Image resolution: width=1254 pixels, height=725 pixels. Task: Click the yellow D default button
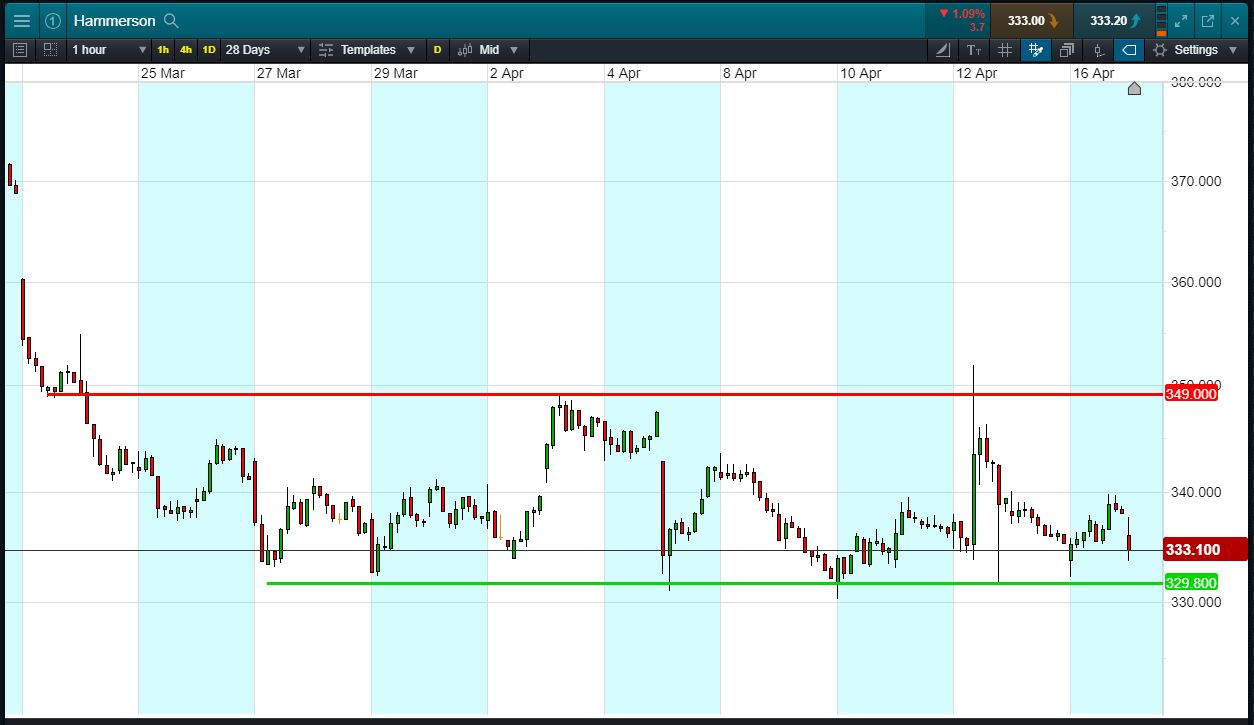pyautogui.click(x=437, y=49)
